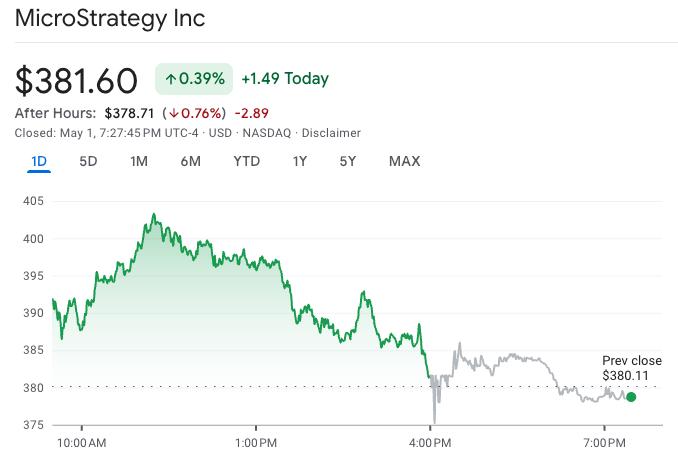Click the green current price dot on chart
678x455 pixels.
630,397
